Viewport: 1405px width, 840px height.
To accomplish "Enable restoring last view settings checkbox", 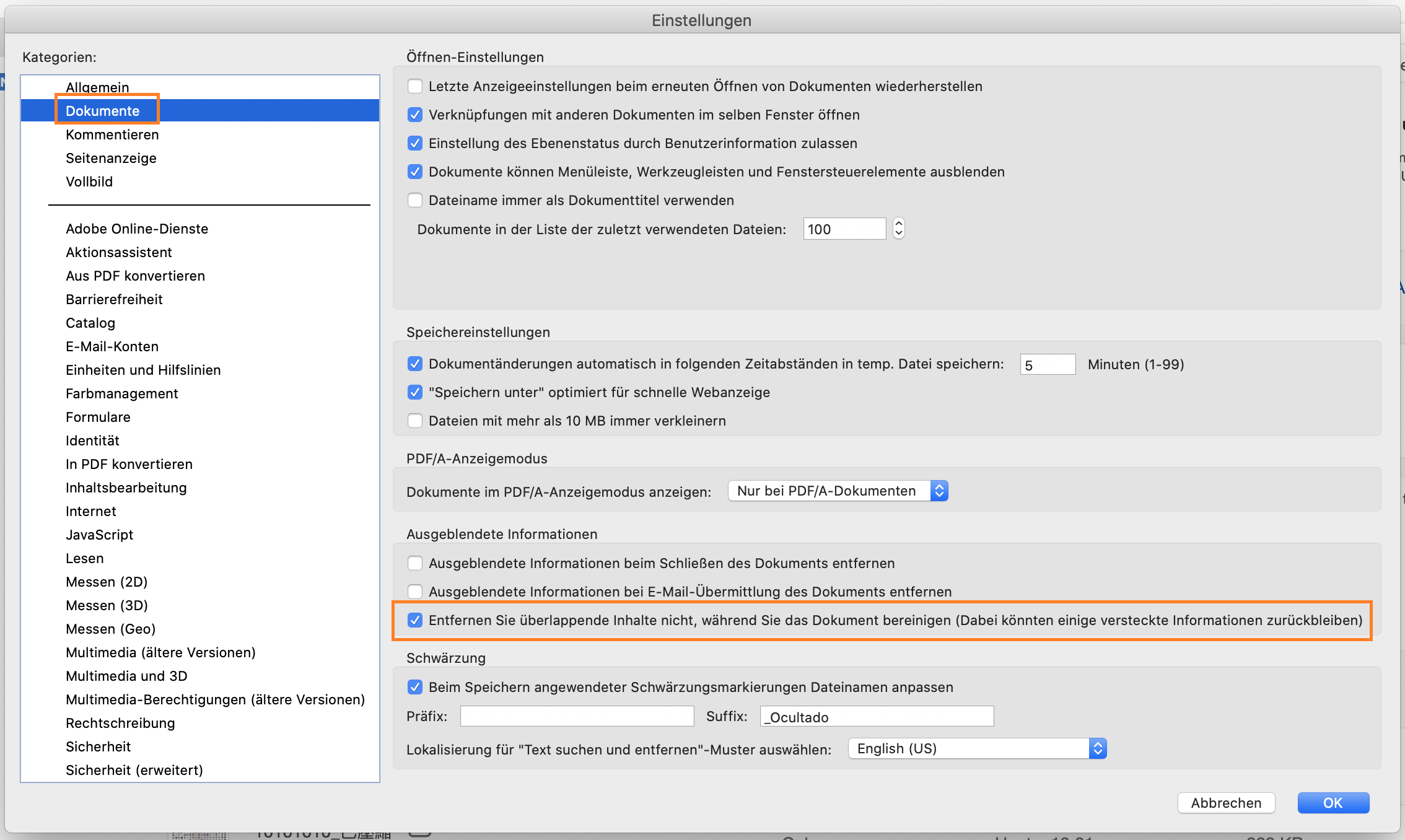I will pyautogui.click(x=415, y=86).
